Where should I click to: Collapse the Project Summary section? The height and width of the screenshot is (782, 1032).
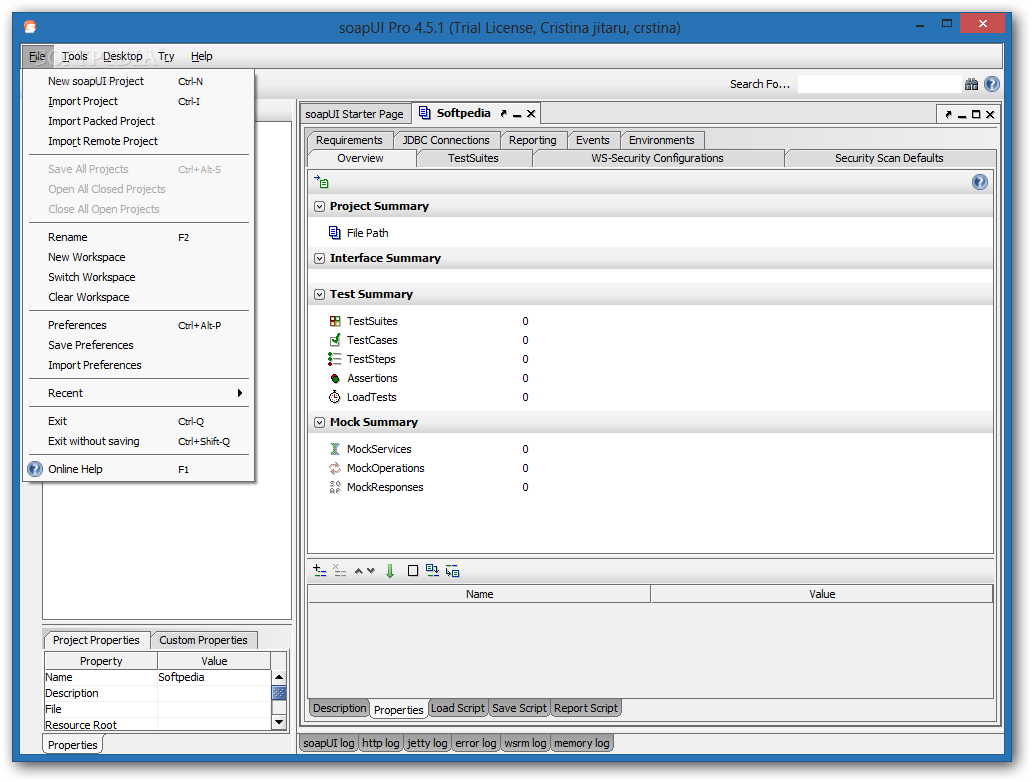tap(319, 207)
